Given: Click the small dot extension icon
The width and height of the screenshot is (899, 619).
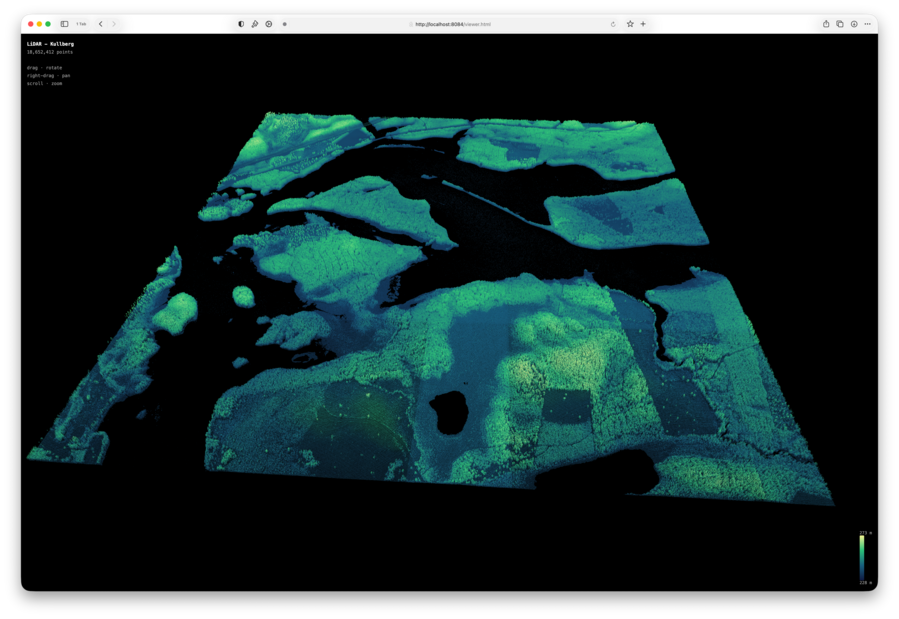Looking at the screenshot, I should click(x=285, y=24).
